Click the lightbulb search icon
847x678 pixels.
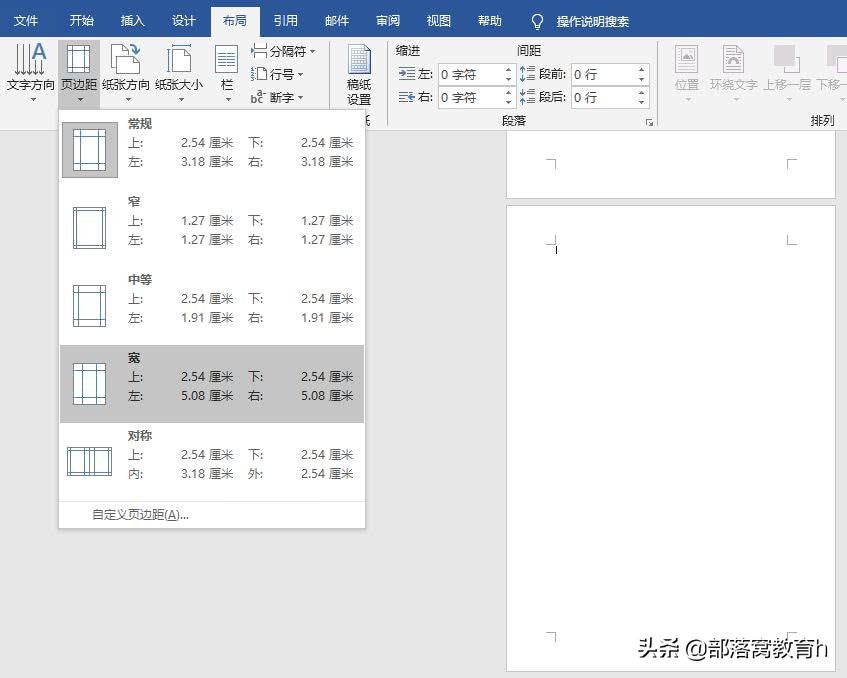click(537, 22)
